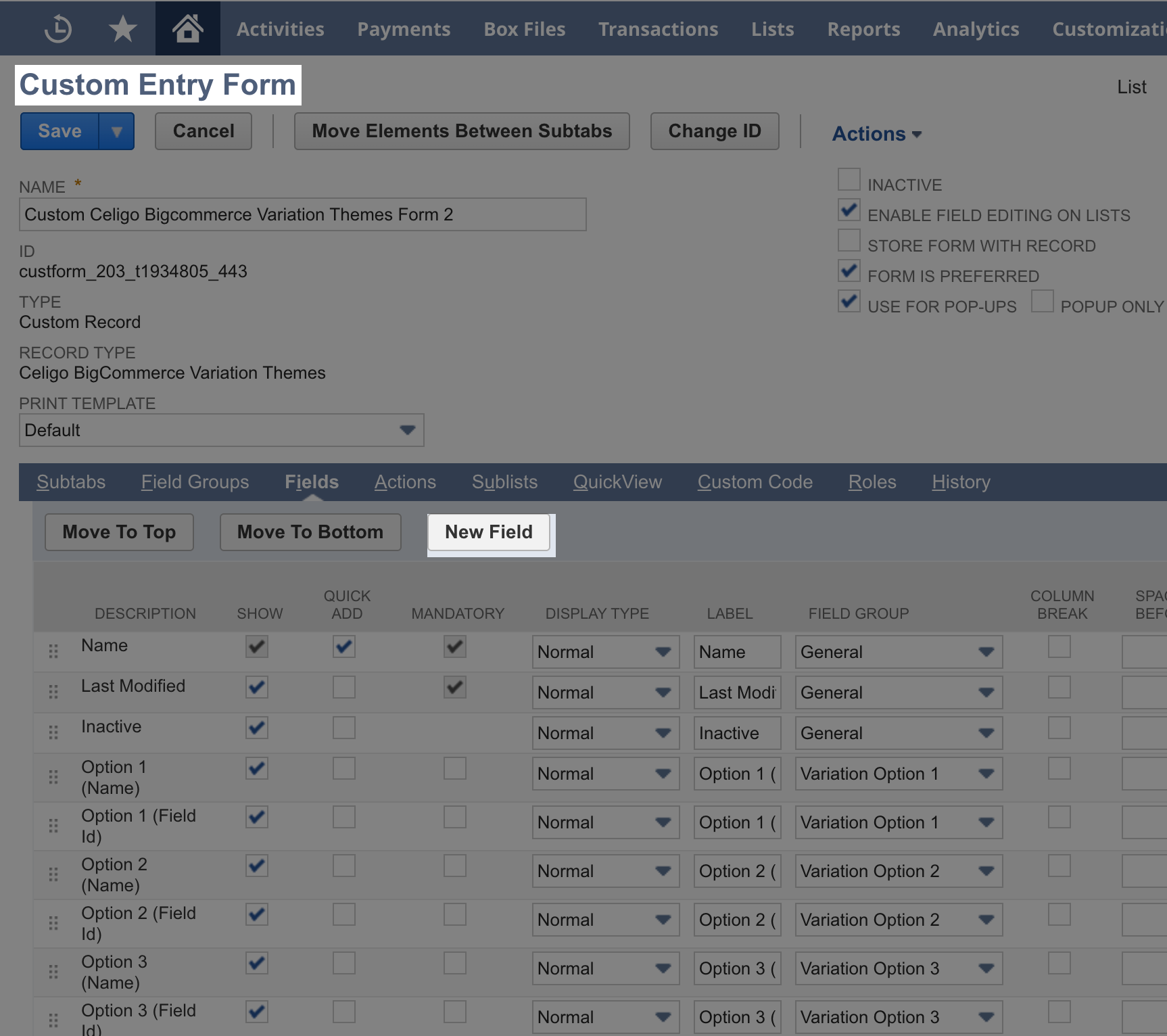
Task: Open the Activities menu
Action: click(281, 29)
